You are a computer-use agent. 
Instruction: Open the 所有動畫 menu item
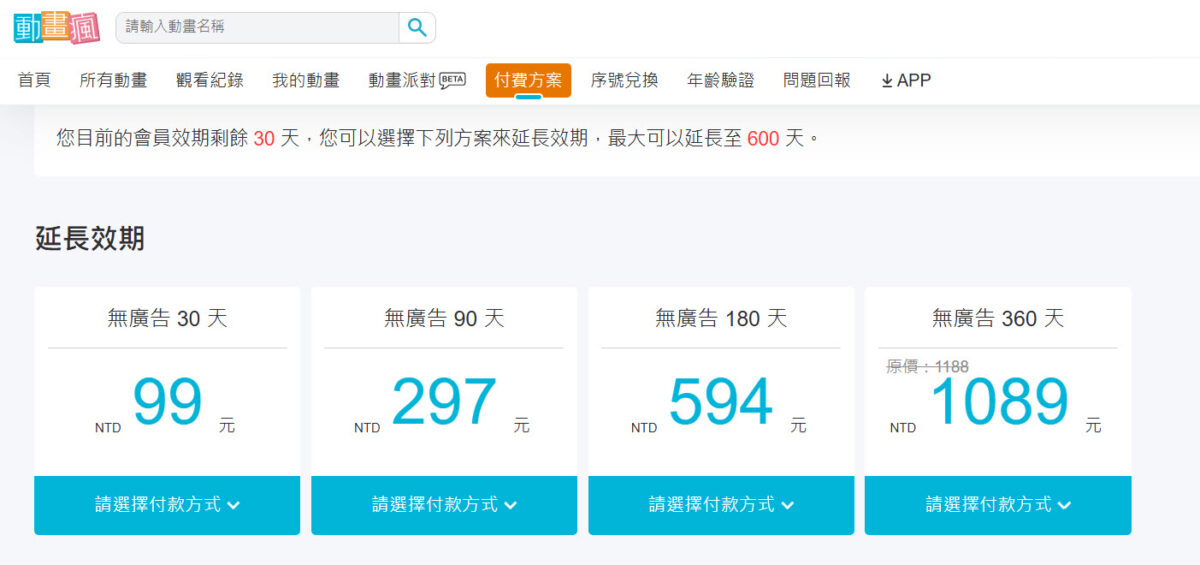(113, 81)
